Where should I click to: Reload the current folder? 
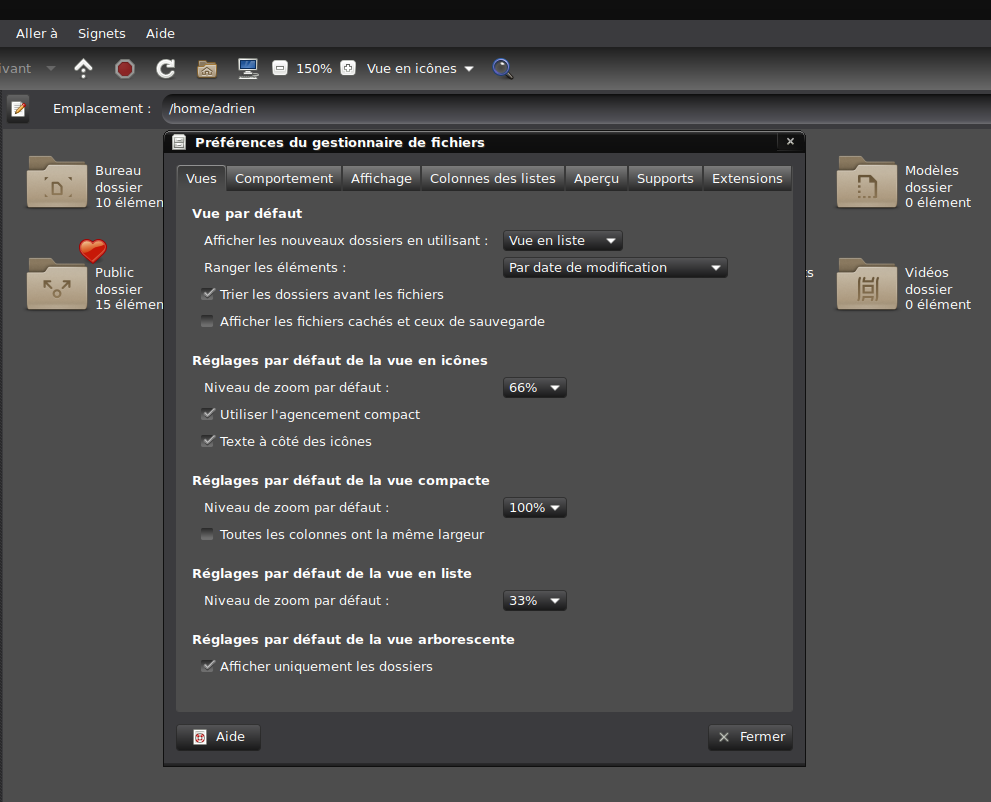click(166, 68)
